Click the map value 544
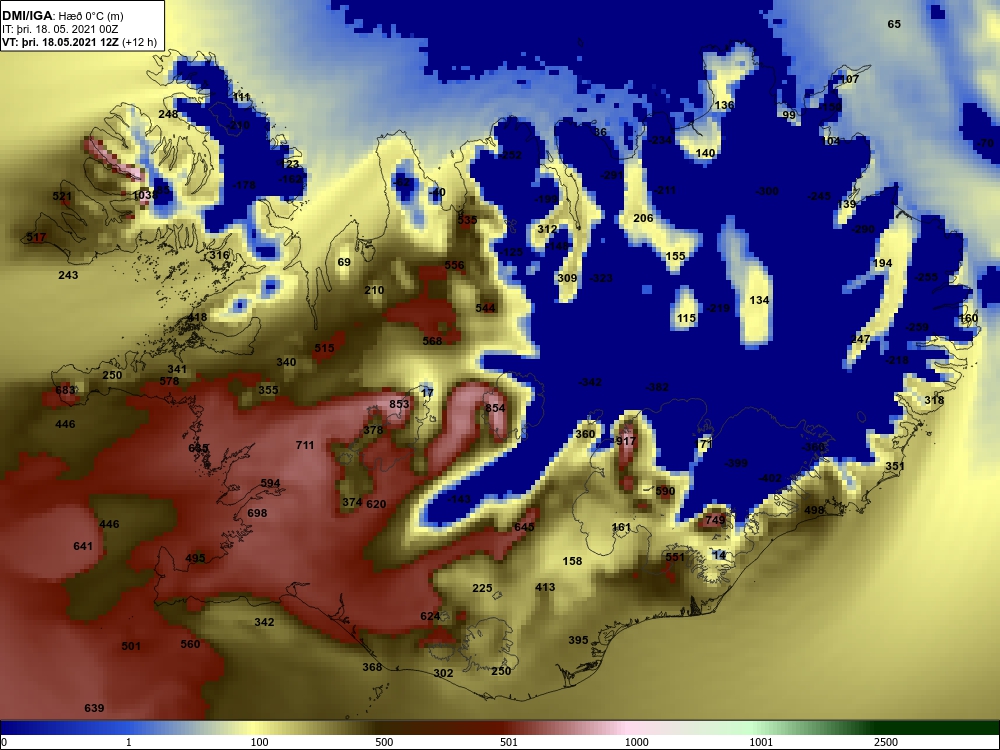 point(486,309)
